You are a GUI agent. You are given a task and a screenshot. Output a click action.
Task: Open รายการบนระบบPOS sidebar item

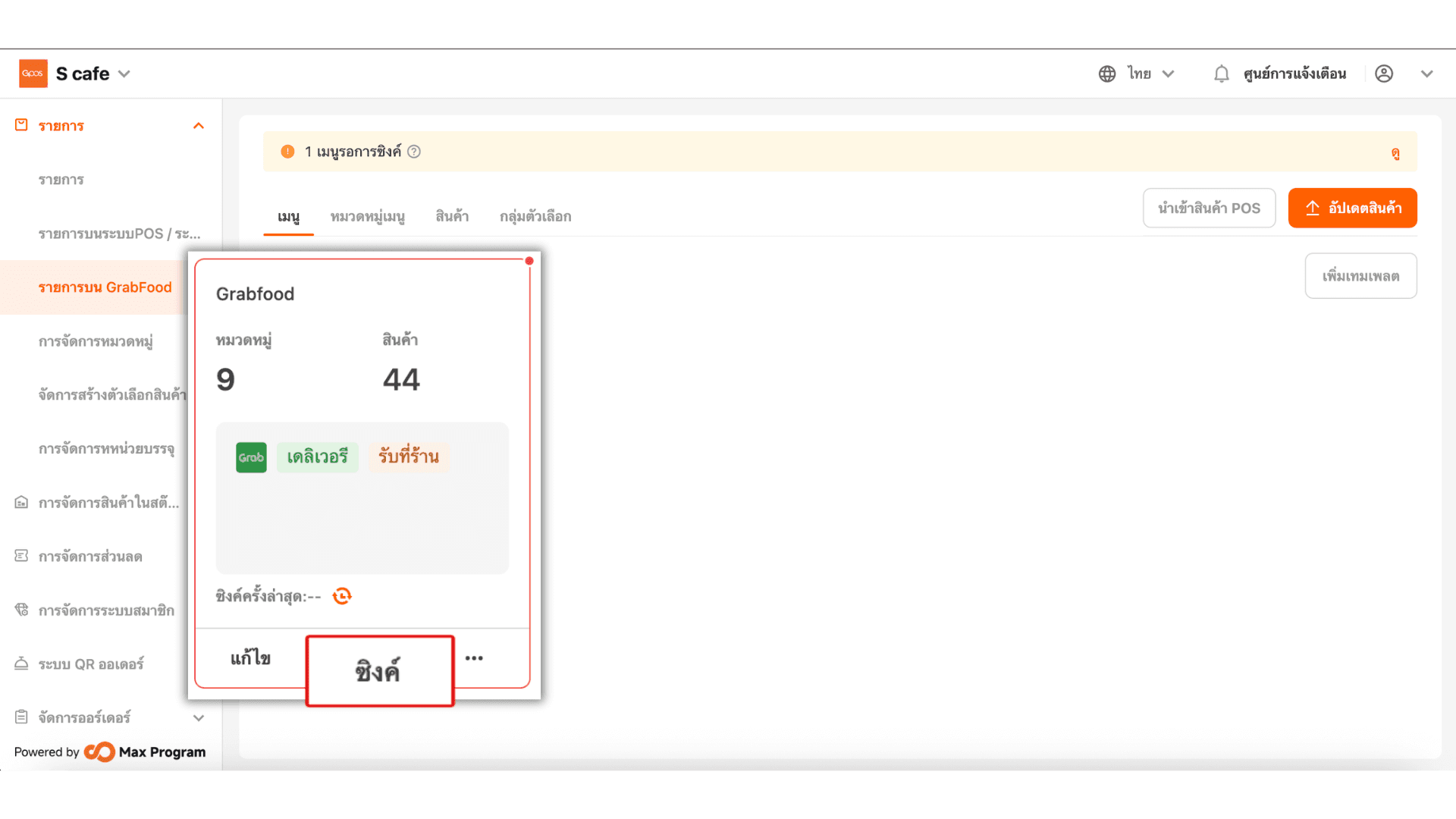(120, 234)
